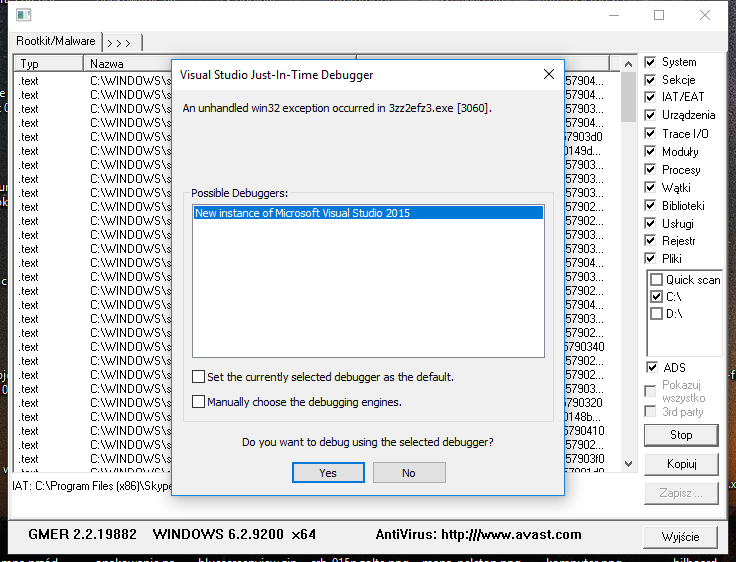Open the Rootkit/Malware tab
The width and height of the screenshot is (736, 562).
click(55, 41)
